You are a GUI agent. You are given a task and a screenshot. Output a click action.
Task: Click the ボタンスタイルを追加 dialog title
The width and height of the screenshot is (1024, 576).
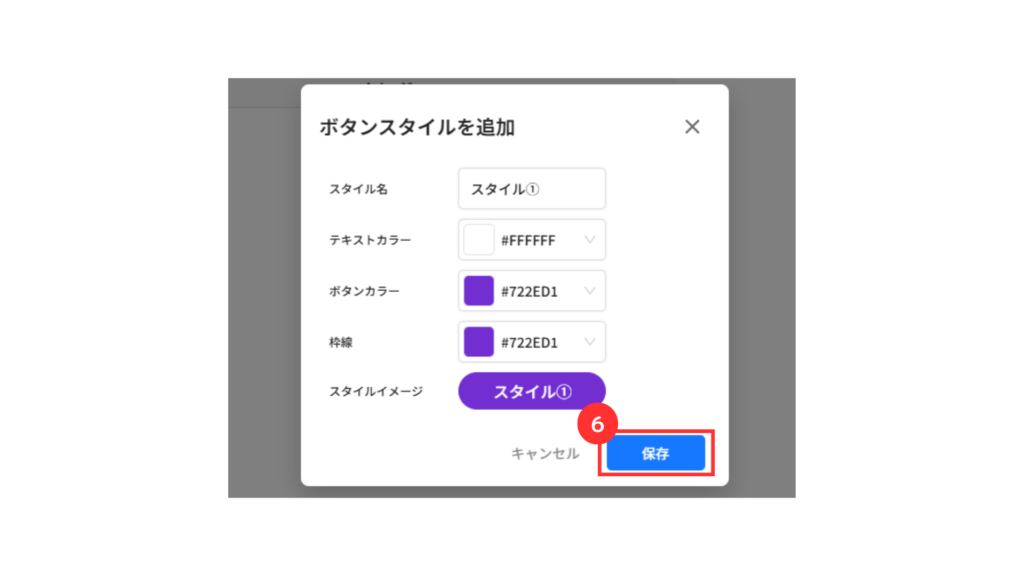tap(417, 127)
